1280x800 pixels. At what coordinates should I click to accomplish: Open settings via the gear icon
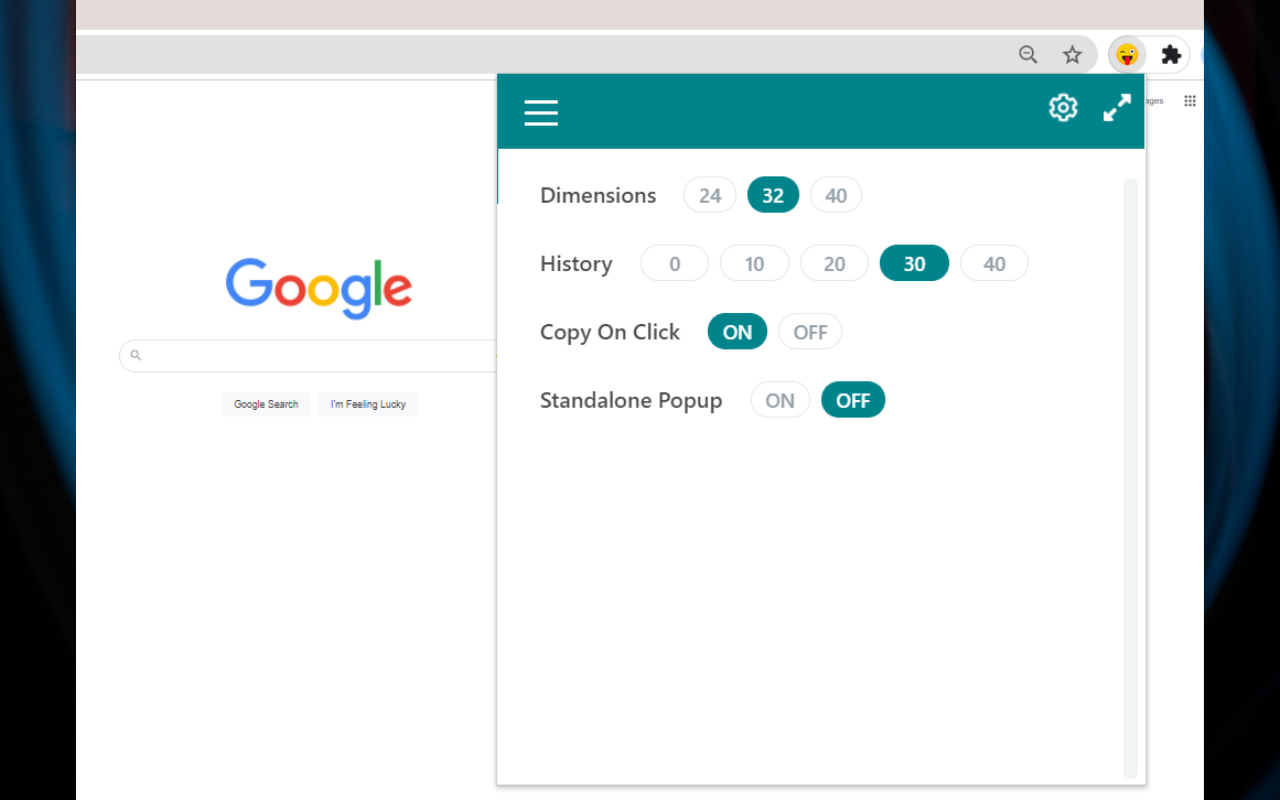1063,107
